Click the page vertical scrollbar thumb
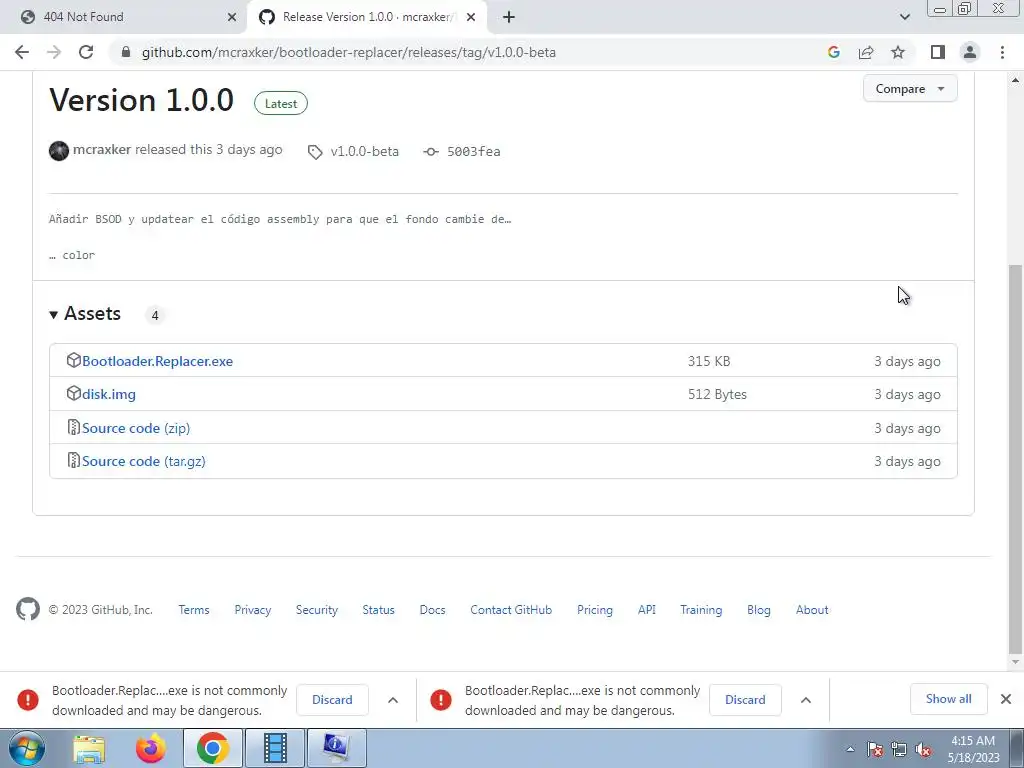Screen dimensions: 1024x768 pos(1015,458)
